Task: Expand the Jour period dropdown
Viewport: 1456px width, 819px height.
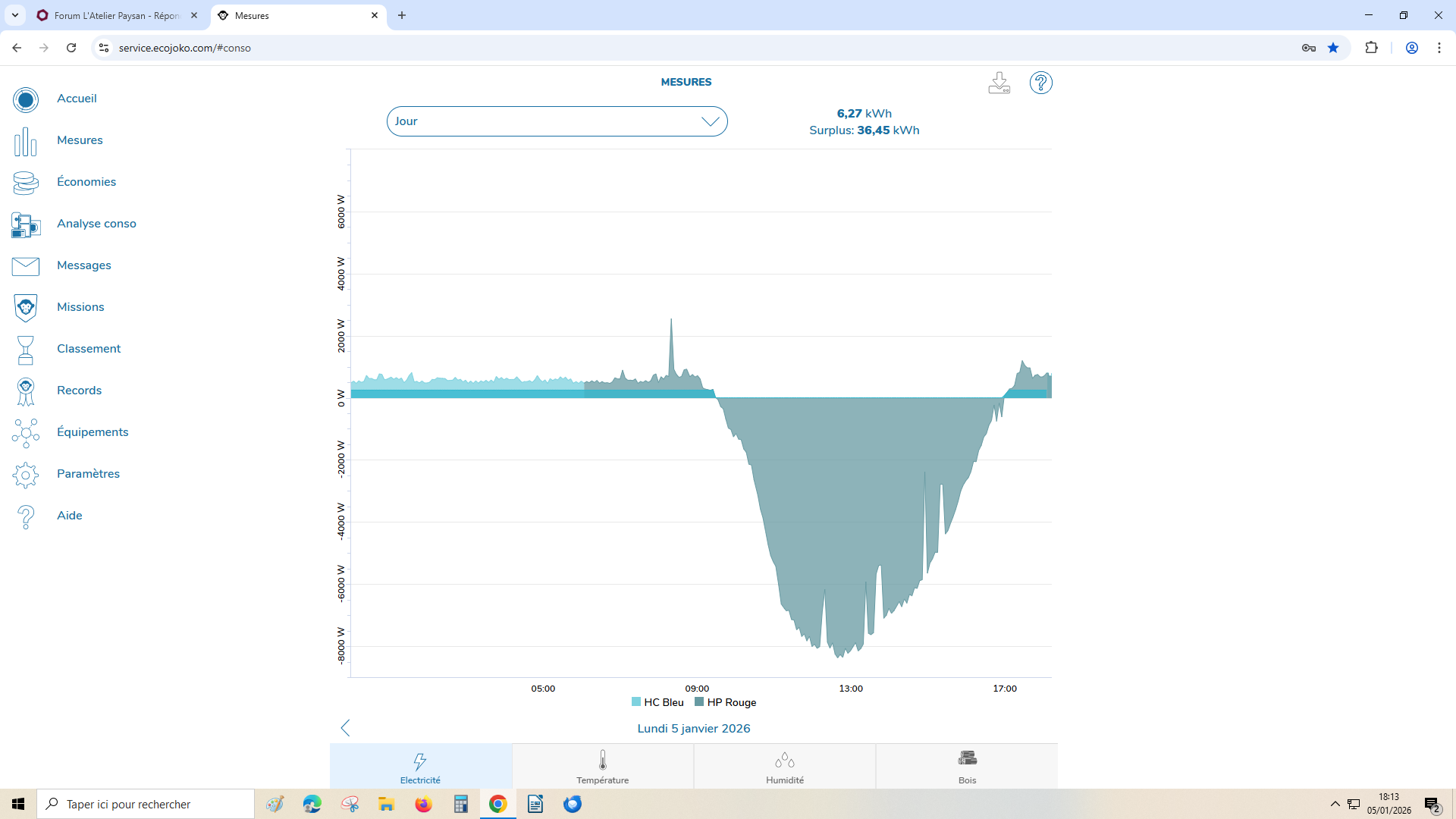Action: pyautogui.click(x=557, y=121)
